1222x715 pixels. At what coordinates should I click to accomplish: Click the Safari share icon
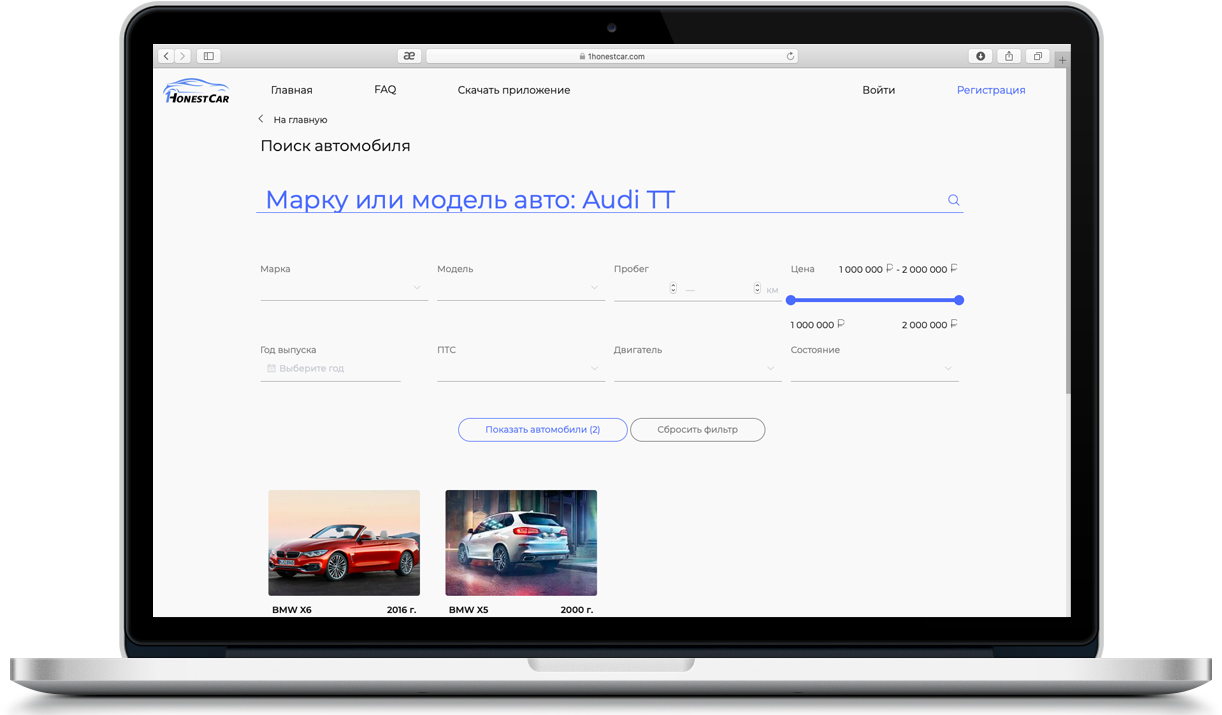(x=1009, y=56)
